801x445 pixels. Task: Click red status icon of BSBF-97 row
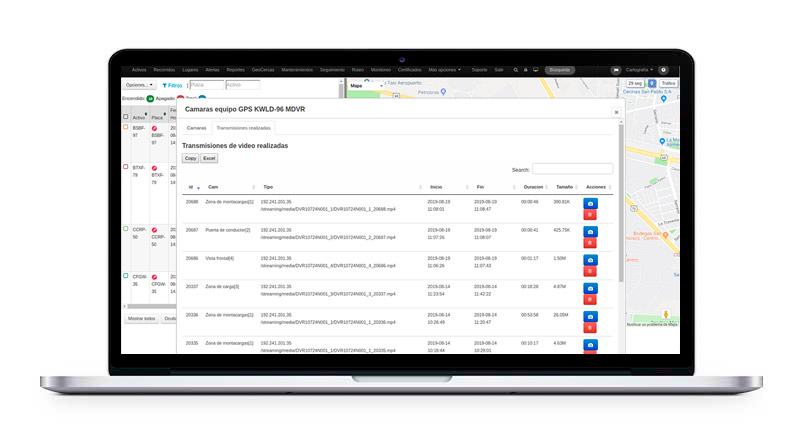(x=154, y=128)
